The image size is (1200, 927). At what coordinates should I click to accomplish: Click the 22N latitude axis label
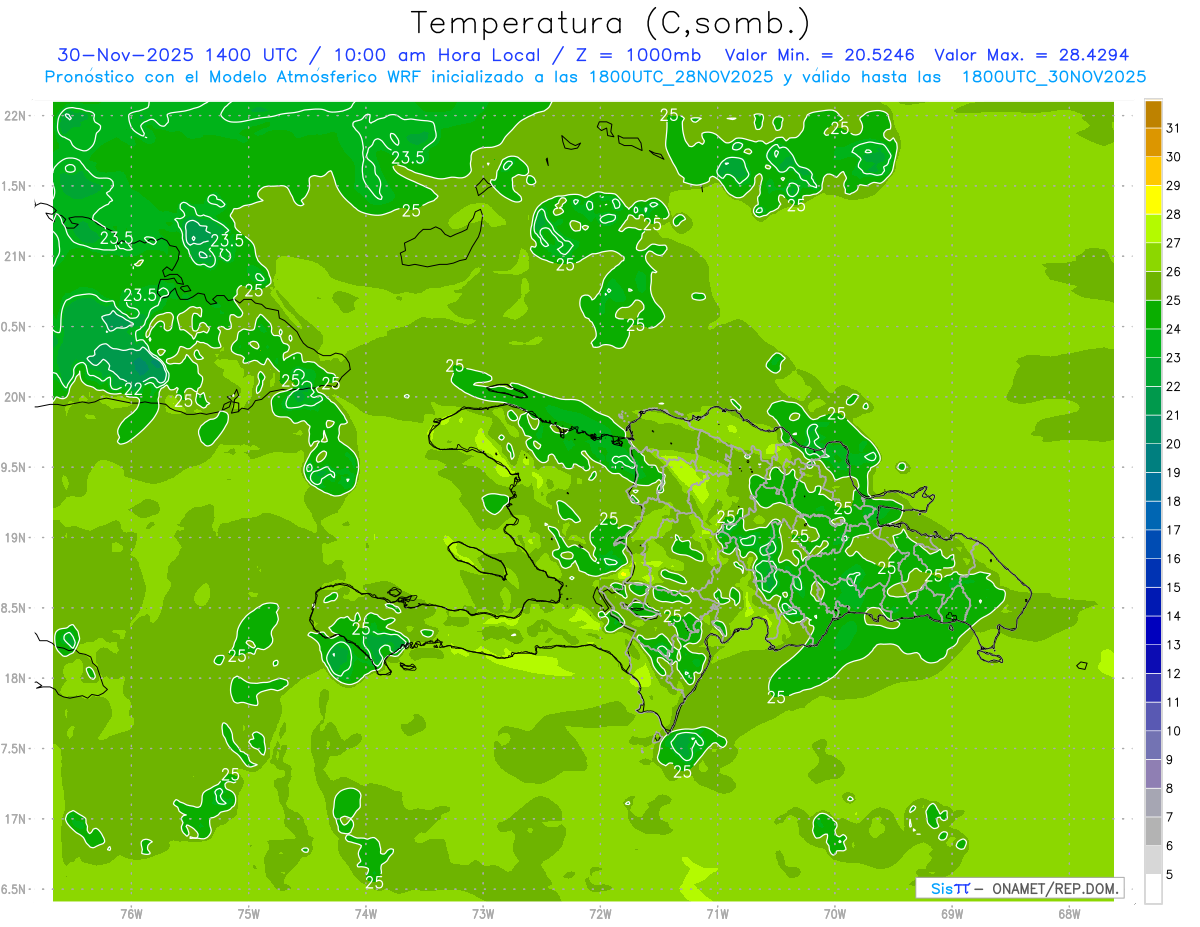click(x=15, y=115)
